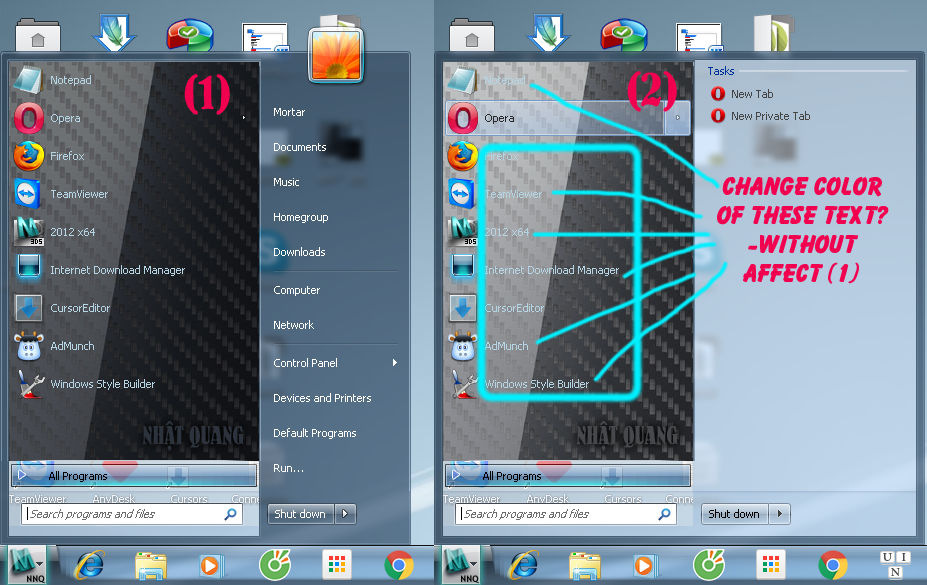
Task: Click Chrome icon on left taskbar
Action: click(x=399, y=566)
